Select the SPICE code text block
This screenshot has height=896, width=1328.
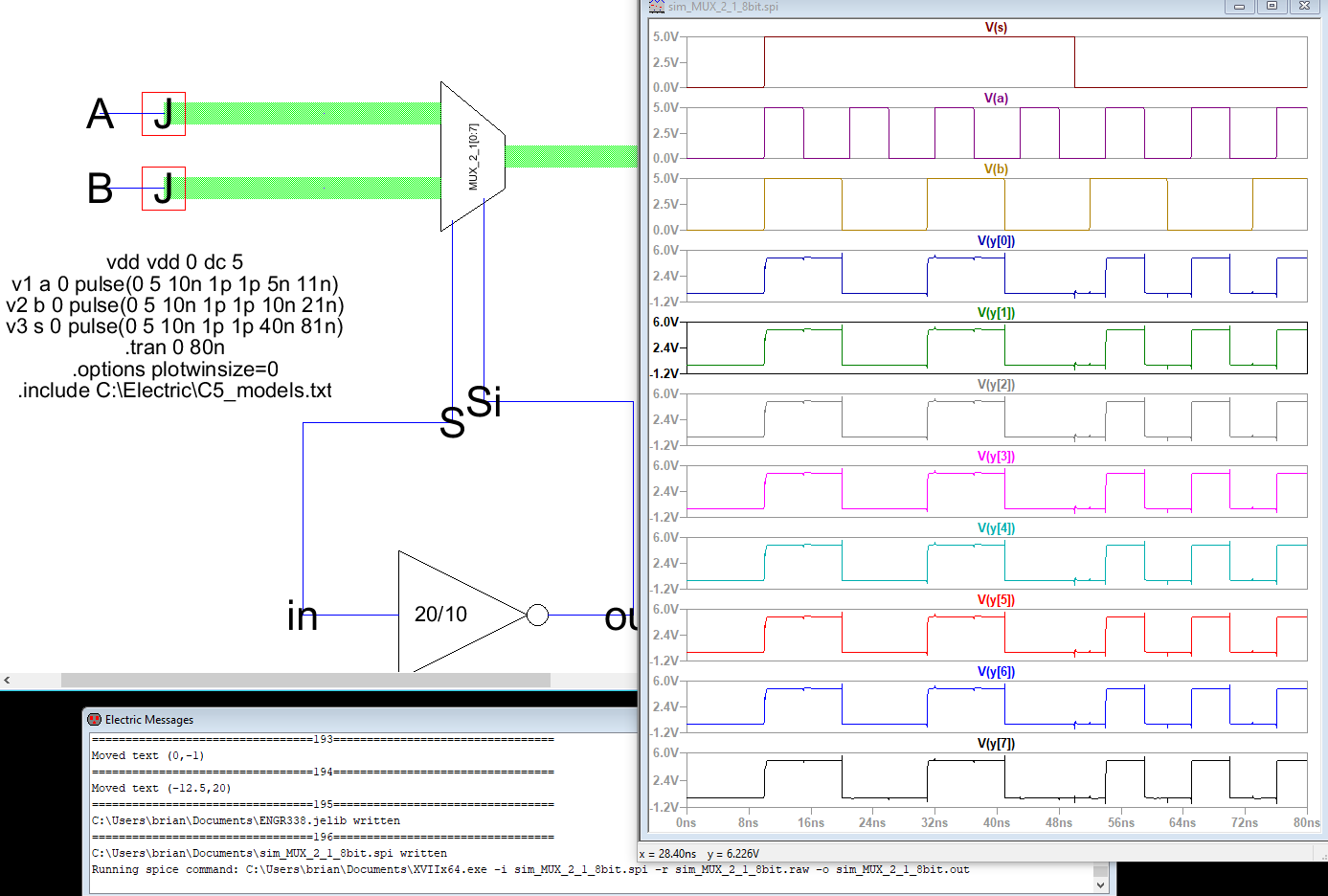175,326
